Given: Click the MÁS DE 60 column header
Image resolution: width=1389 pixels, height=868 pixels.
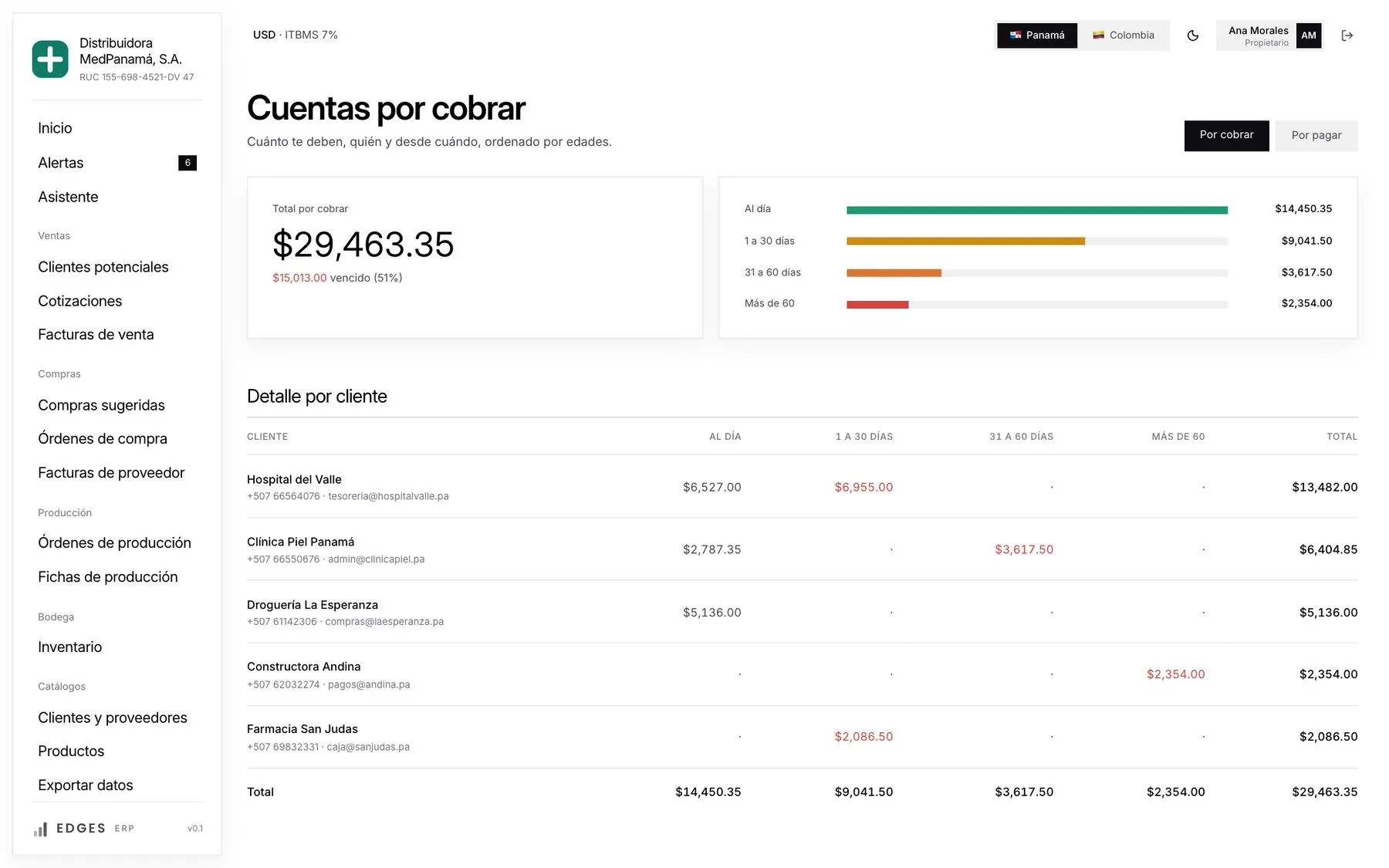Looking at the screenshot, I should point(1178,437).
